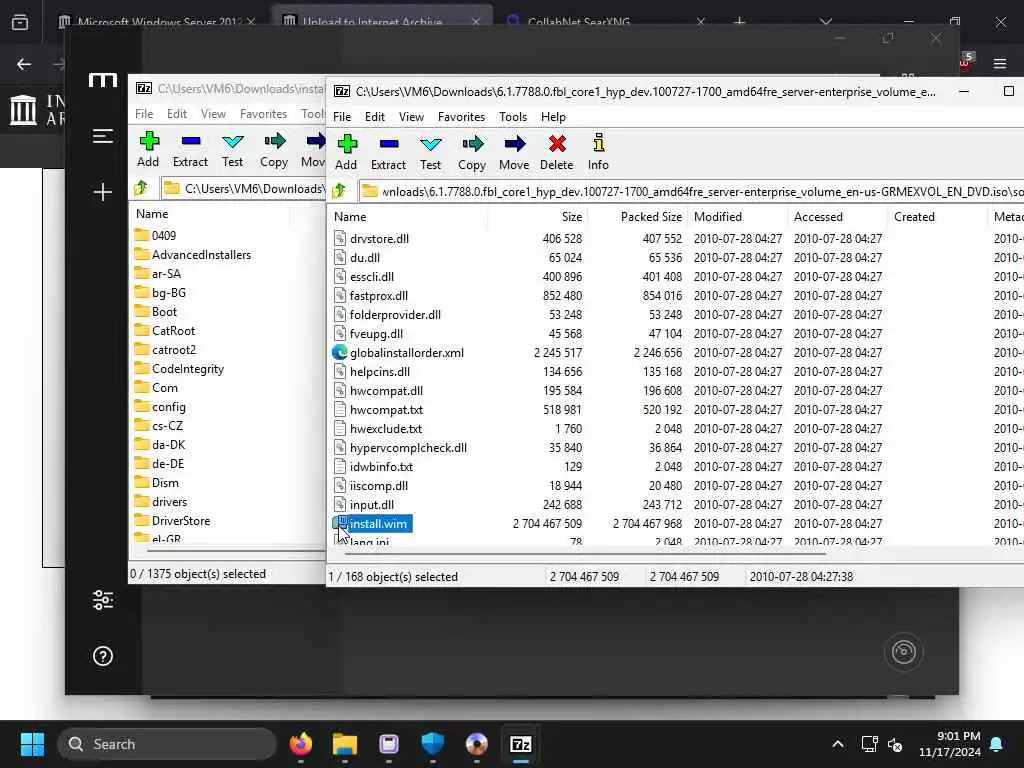Click Info in front 7-Zip toolbar

point(598,152)
